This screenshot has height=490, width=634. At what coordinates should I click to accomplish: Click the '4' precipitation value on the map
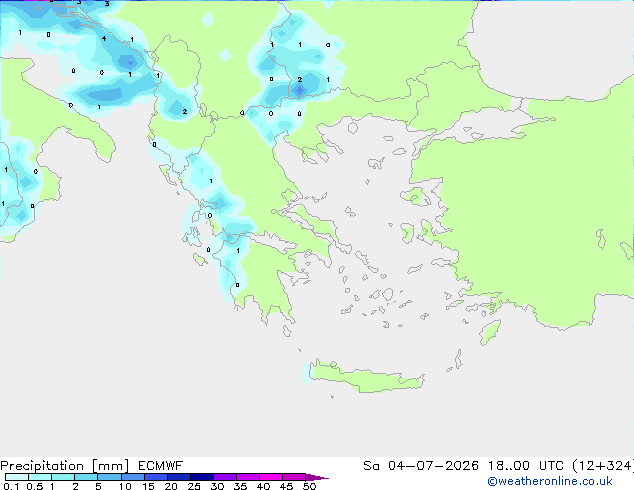104,38
